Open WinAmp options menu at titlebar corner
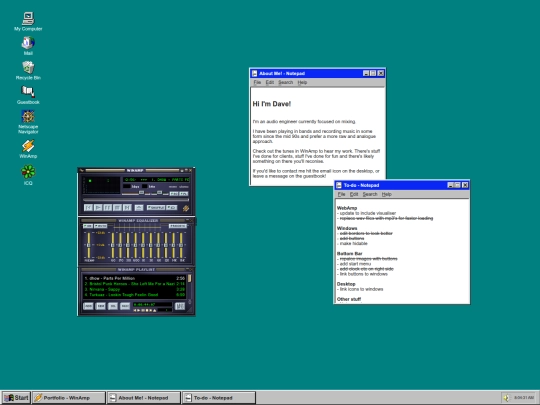This screenshot has width=540, height=405. 81,170
